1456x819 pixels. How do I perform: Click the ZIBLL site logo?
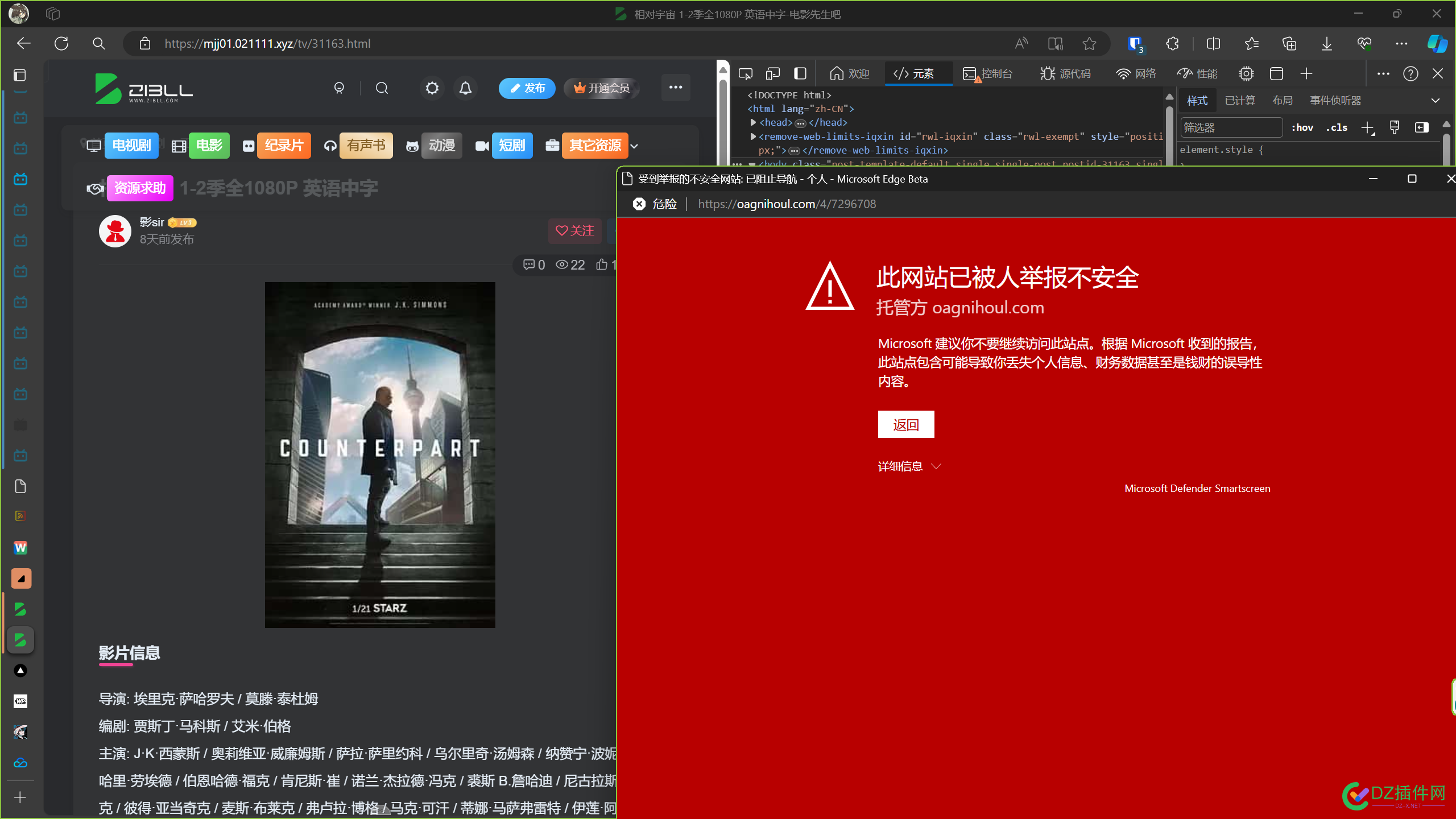tap(144, 89)
